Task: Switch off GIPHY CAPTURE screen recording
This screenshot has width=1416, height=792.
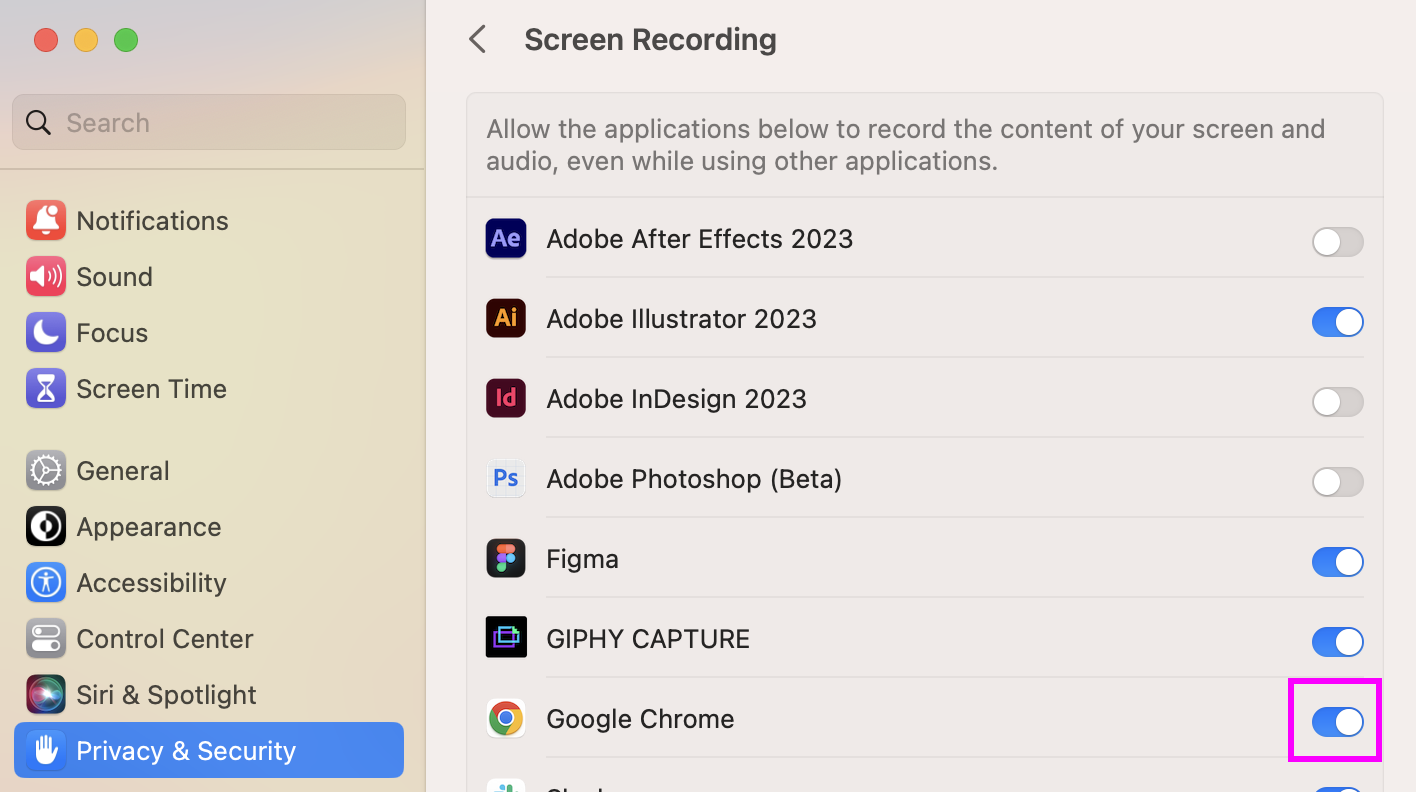Action: [1337, 642]
